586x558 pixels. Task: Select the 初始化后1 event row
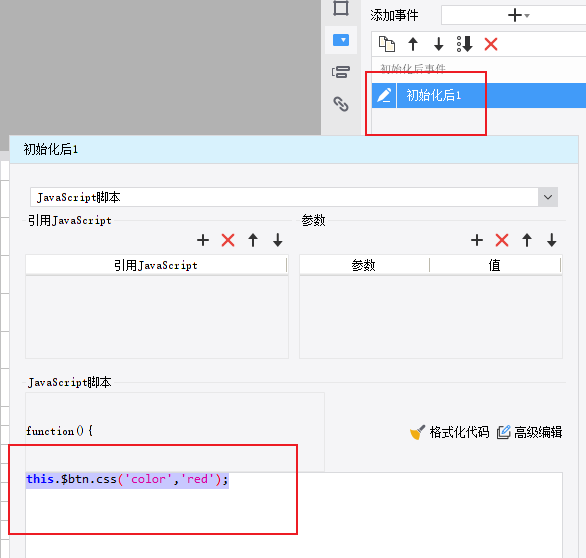(479, 95)
